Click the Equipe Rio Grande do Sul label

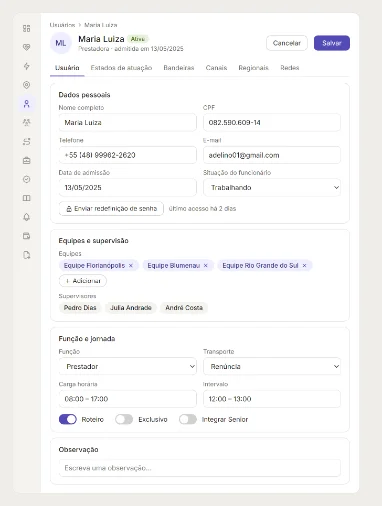point(260,265)
